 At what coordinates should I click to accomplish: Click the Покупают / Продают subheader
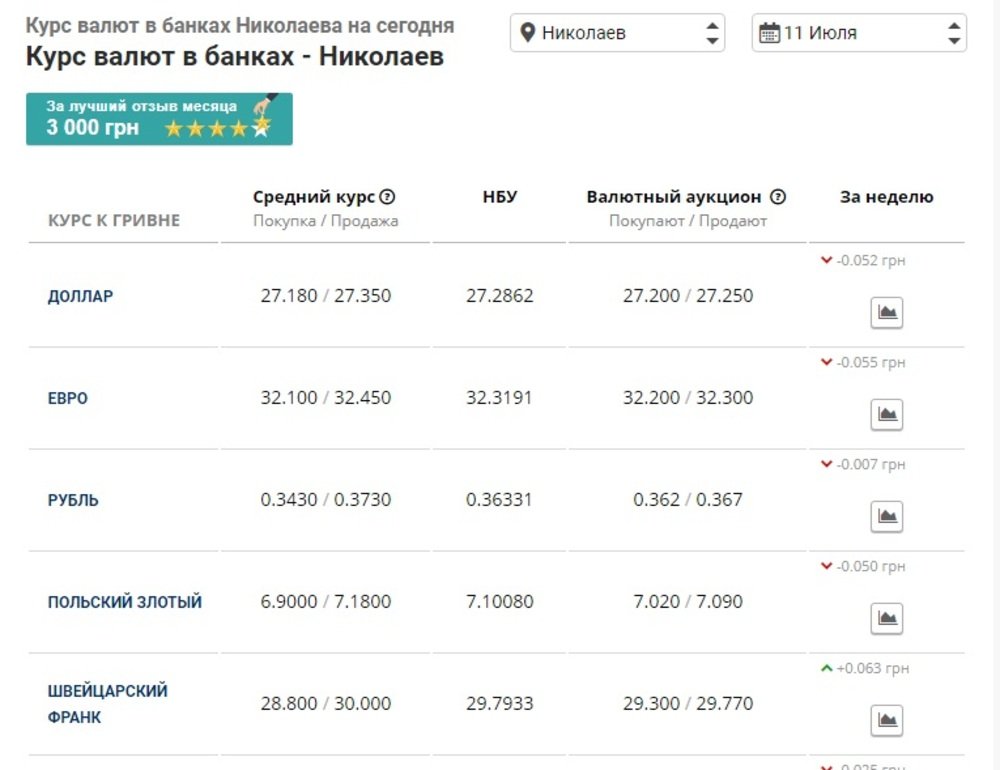pyautogui.click(x=688, y=221)
